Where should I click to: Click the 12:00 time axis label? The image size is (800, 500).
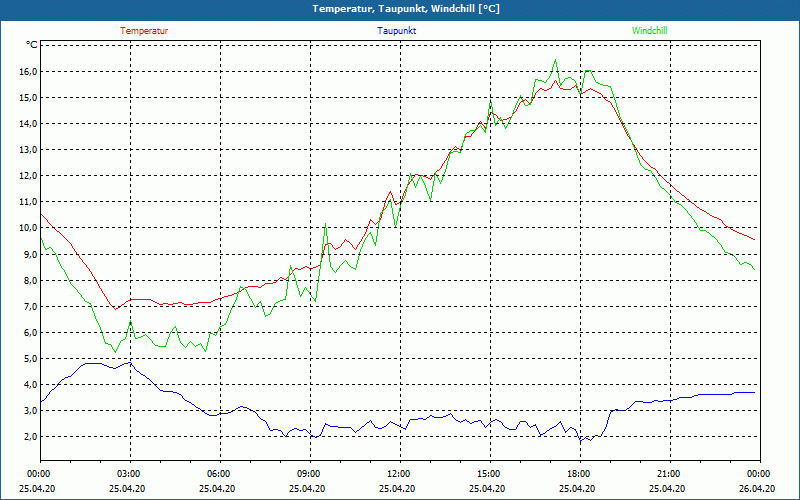[x=401, y=474]
